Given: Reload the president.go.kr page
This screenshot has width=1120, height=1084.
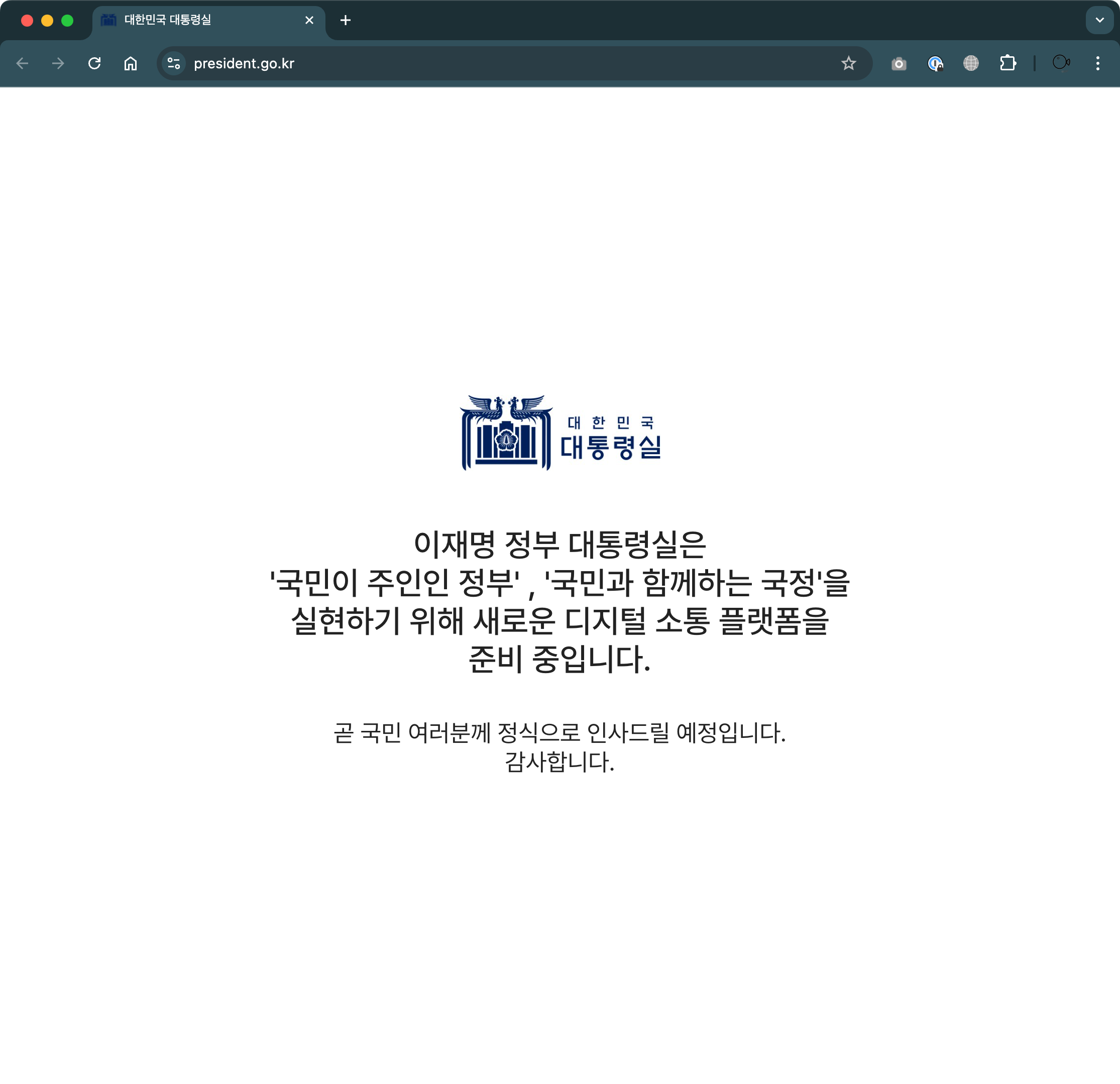Looking at the screenshot, I should (94, 63).
